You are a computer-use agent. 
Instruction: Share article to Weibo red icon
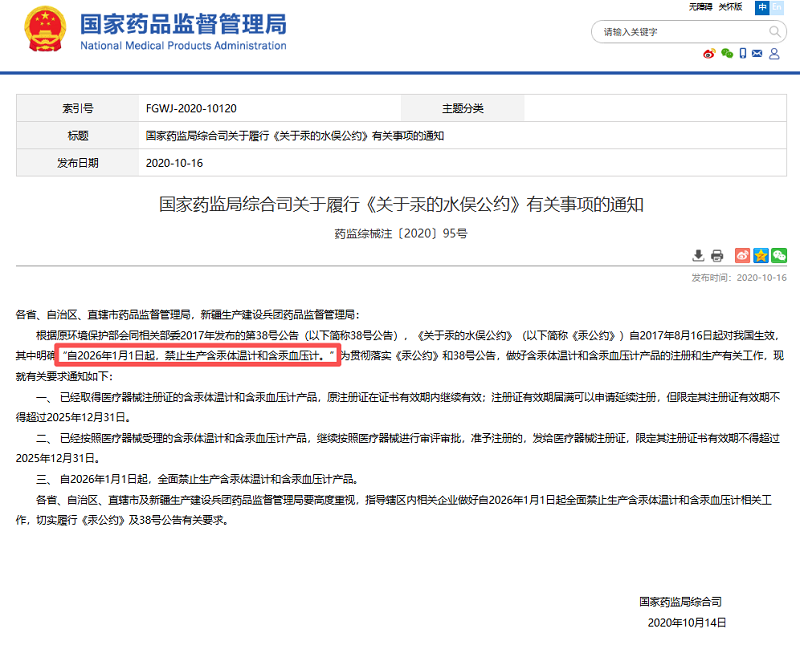742,255
